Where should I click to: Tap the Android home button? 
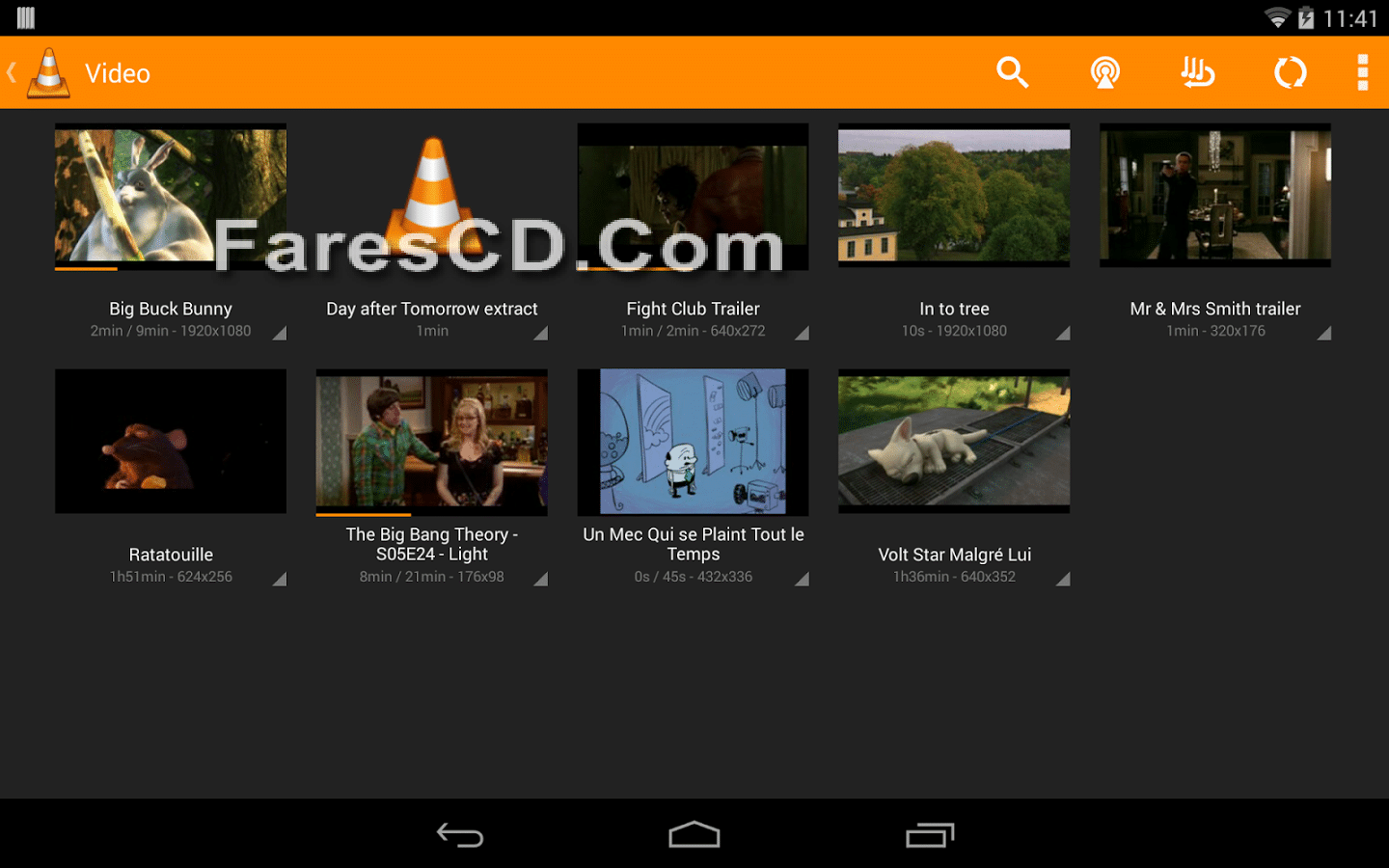tap(694, 834)
